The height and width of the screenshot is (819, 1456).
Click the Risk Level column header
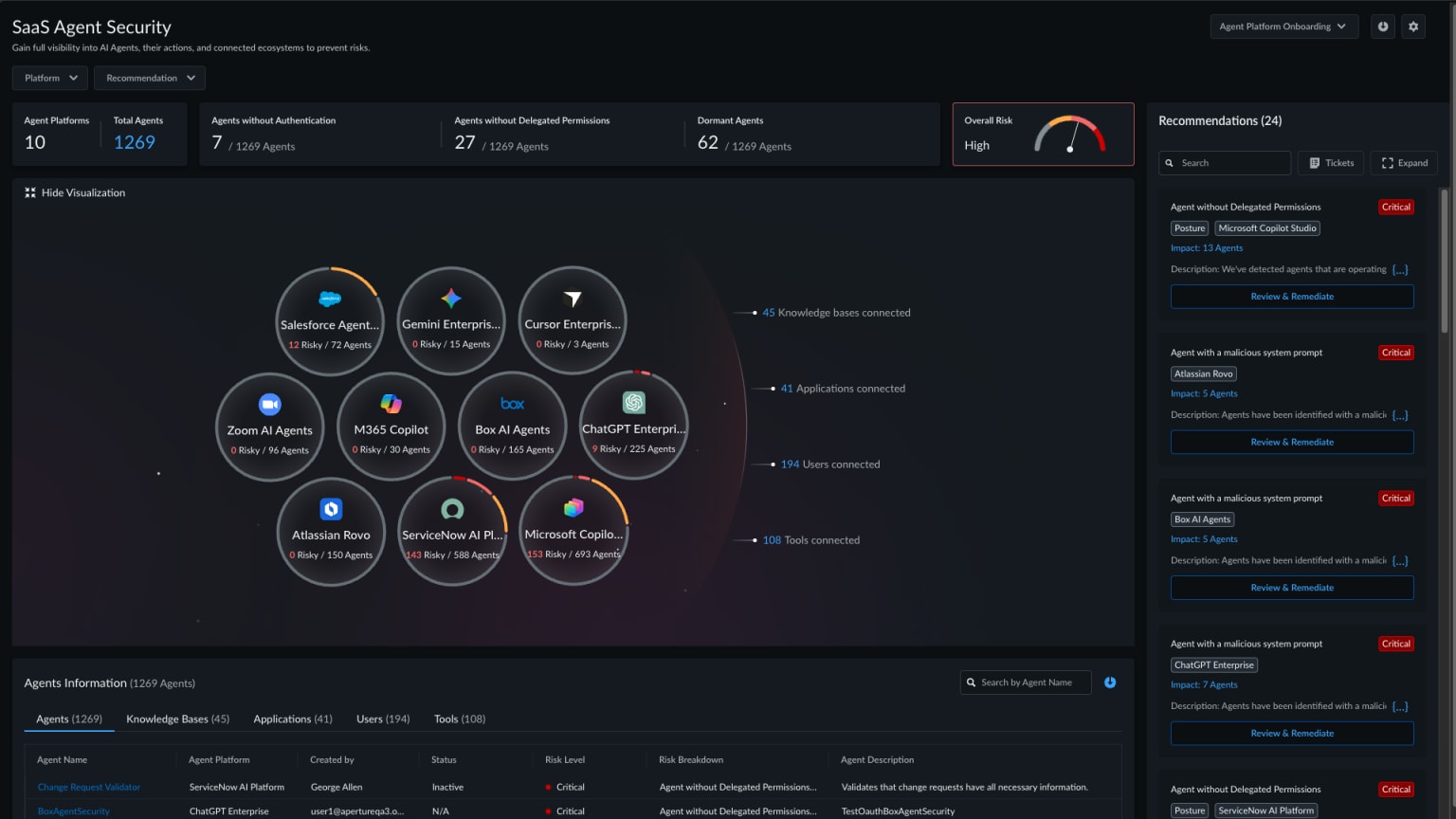pos(565,760)
